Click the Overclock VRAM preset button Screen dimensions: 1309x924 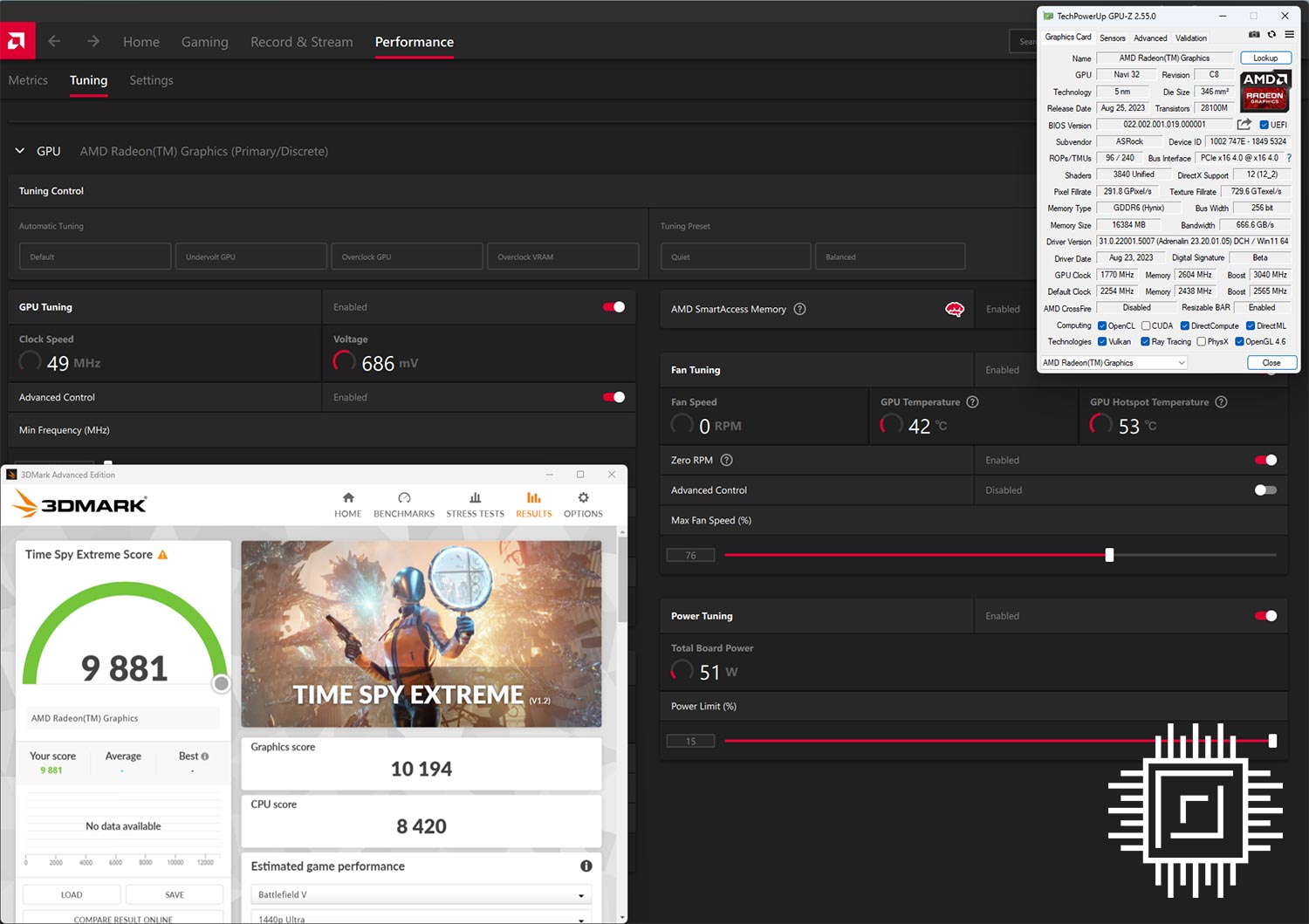pos(563,257)
